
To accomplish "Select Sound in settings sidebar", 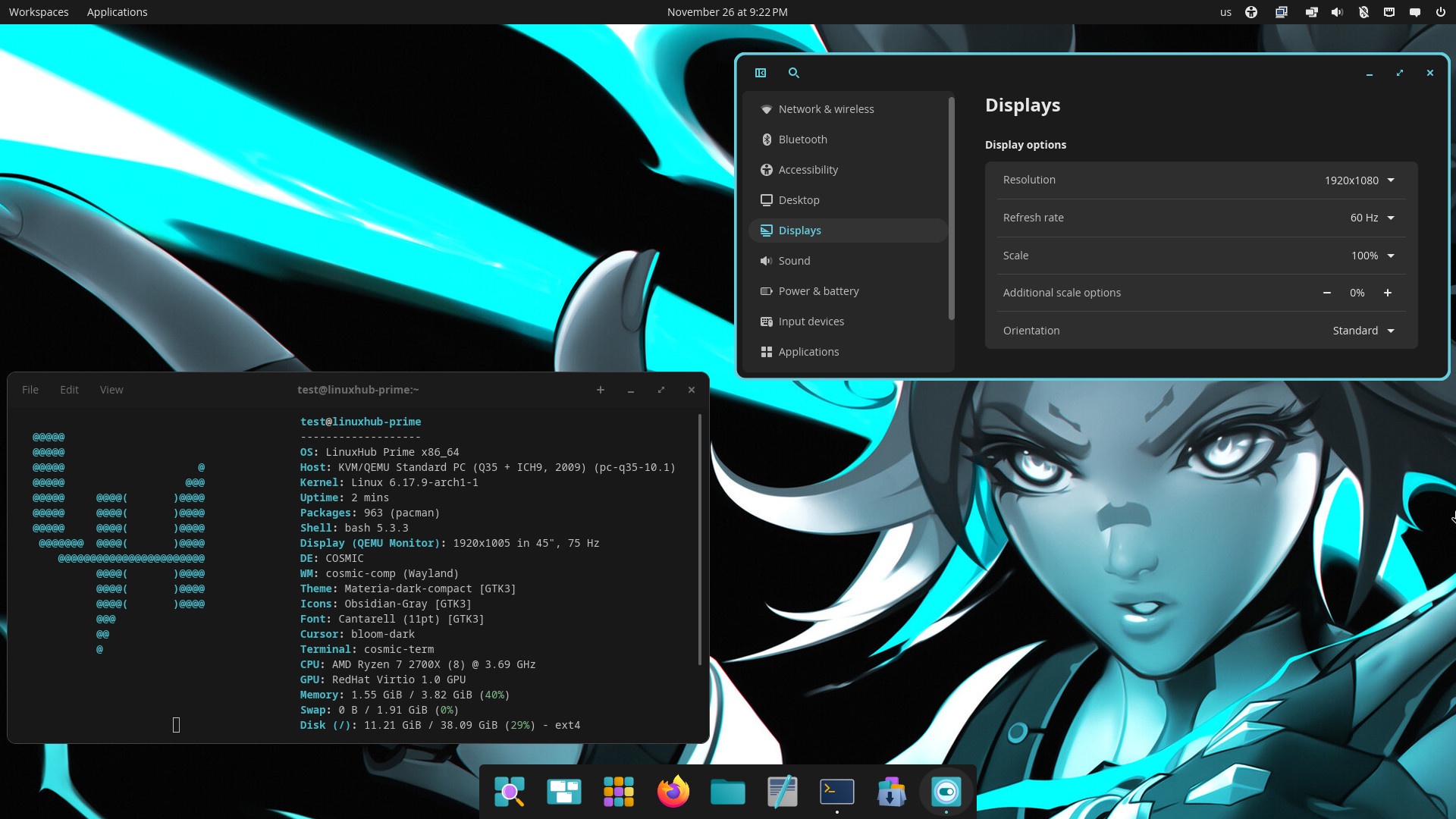I will (x=794, y=261).
